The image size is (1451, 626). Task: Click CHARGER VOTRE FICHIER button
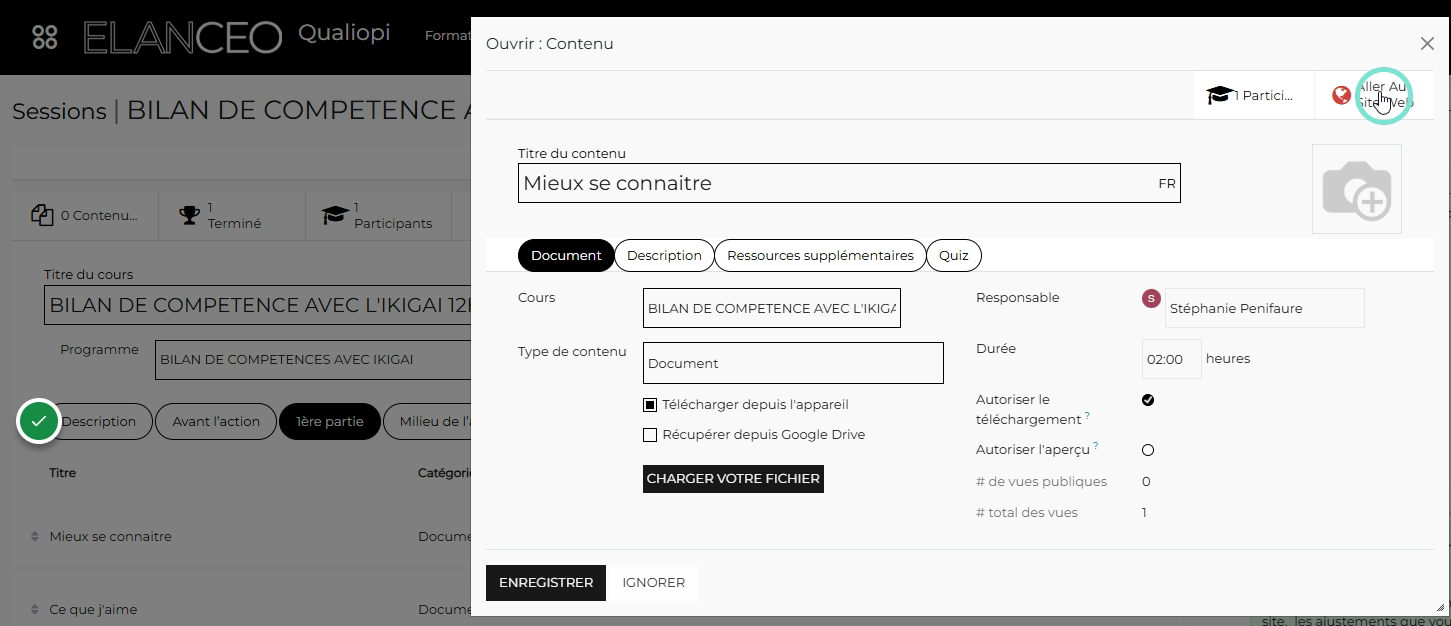pyautogui.click(x=733, y=478)
